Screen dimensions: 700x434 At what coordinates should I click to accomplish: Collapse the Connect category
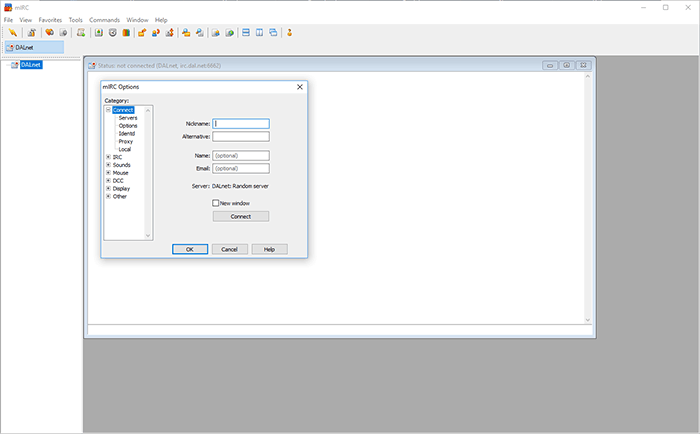pos(108,110)
